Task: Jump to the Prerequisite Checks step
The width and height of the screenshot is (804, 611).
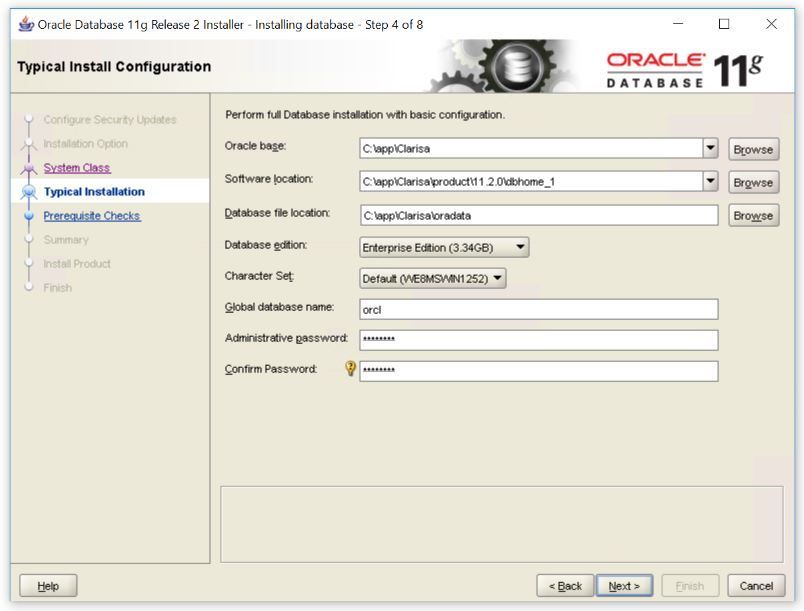Action: tap(92, 216)
